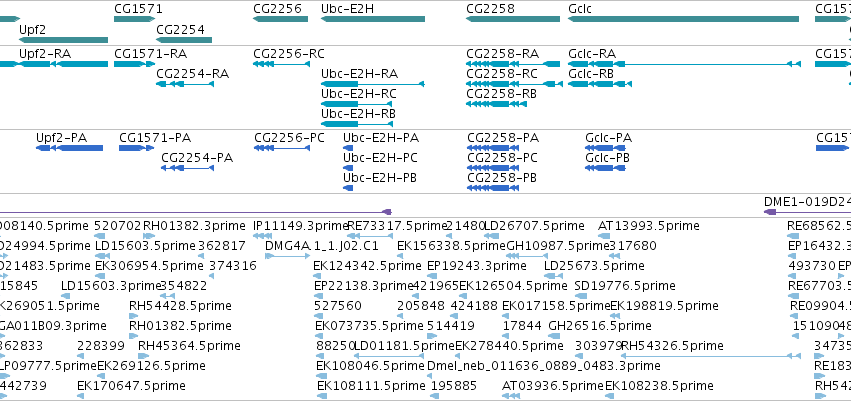Click the Ubc-E2H gene feature
Screen dimensions: 851x401
click(x=373, y=19)
